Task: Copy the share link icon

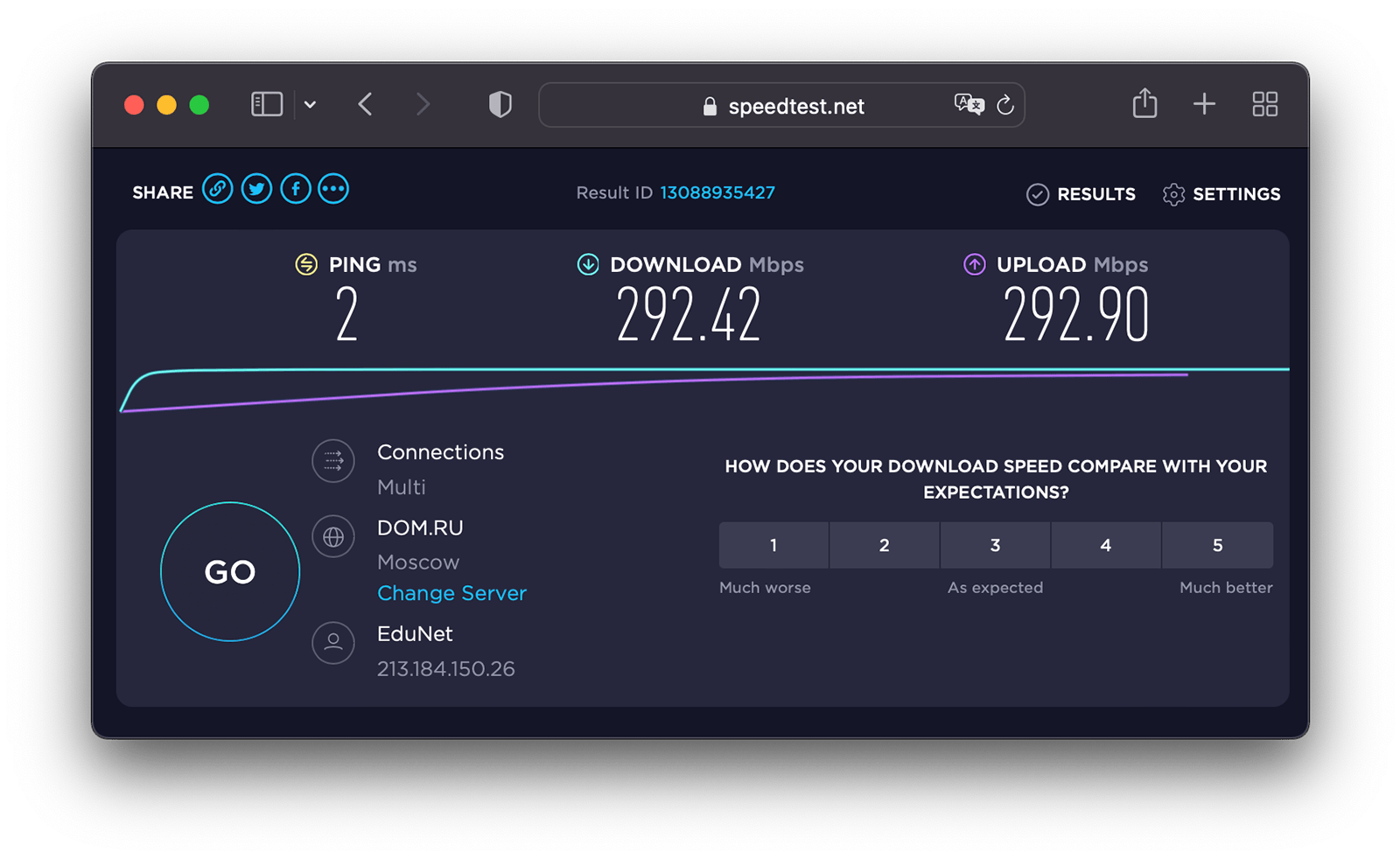Action: [x=218, y=189]
